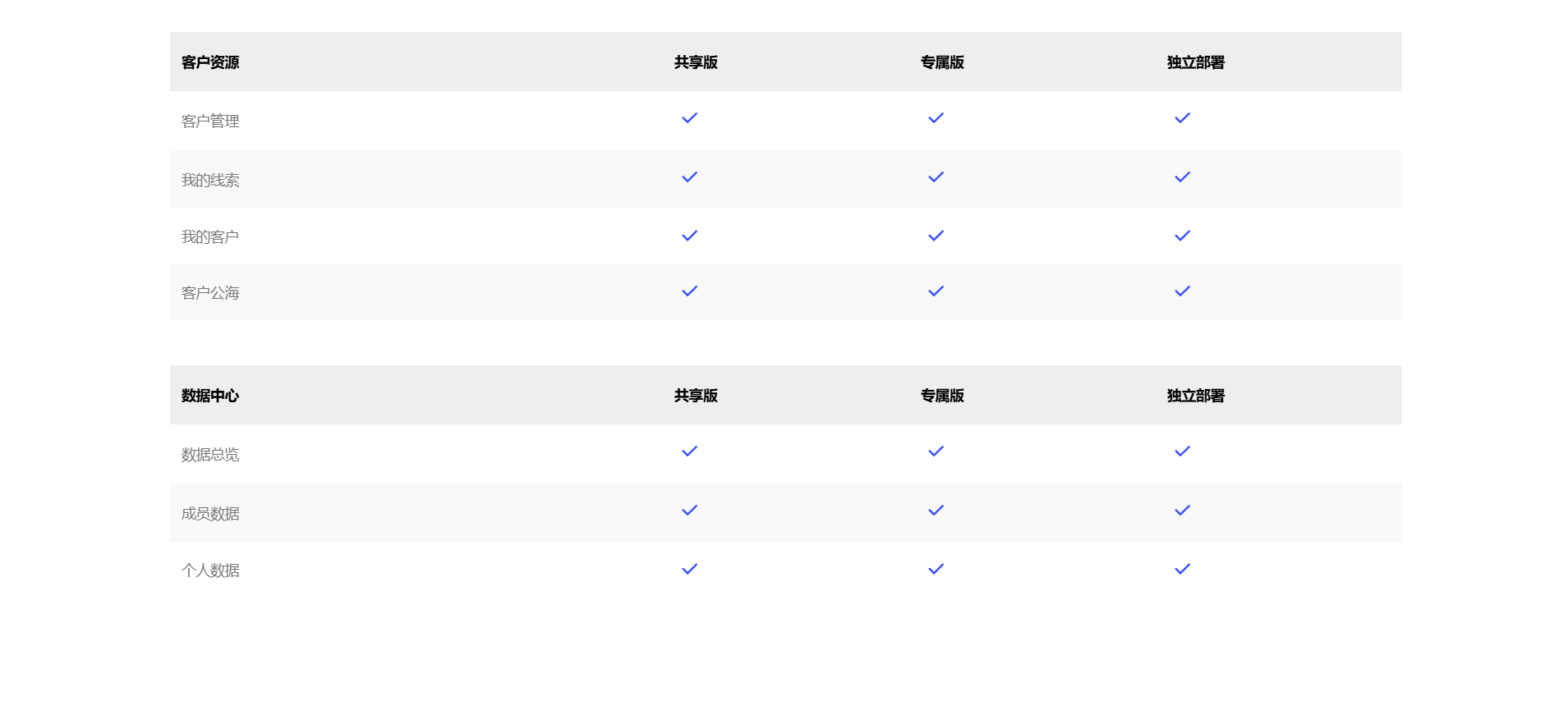Click 共享版 checkmark in 客户公海 row
This screenshot has height=715, width=1568.
689,291
